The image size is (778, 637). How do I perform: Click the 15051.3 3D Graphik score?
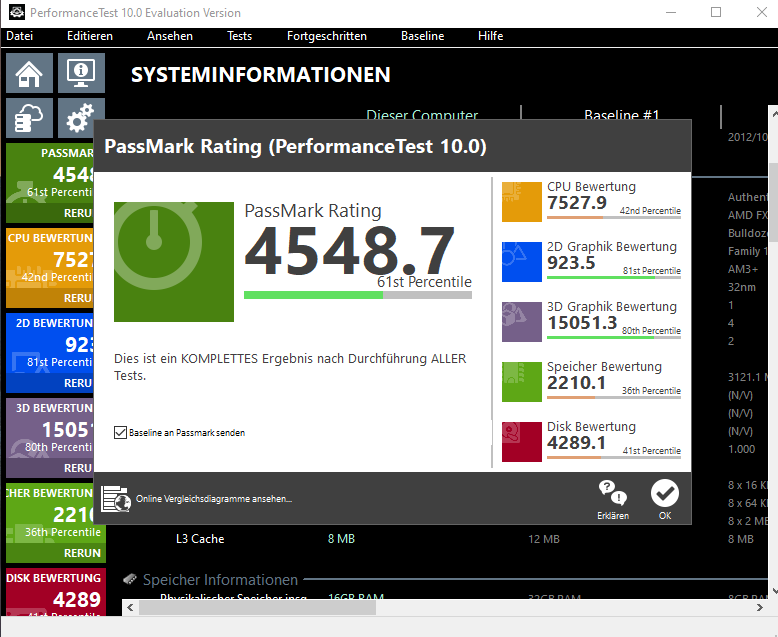582,323
